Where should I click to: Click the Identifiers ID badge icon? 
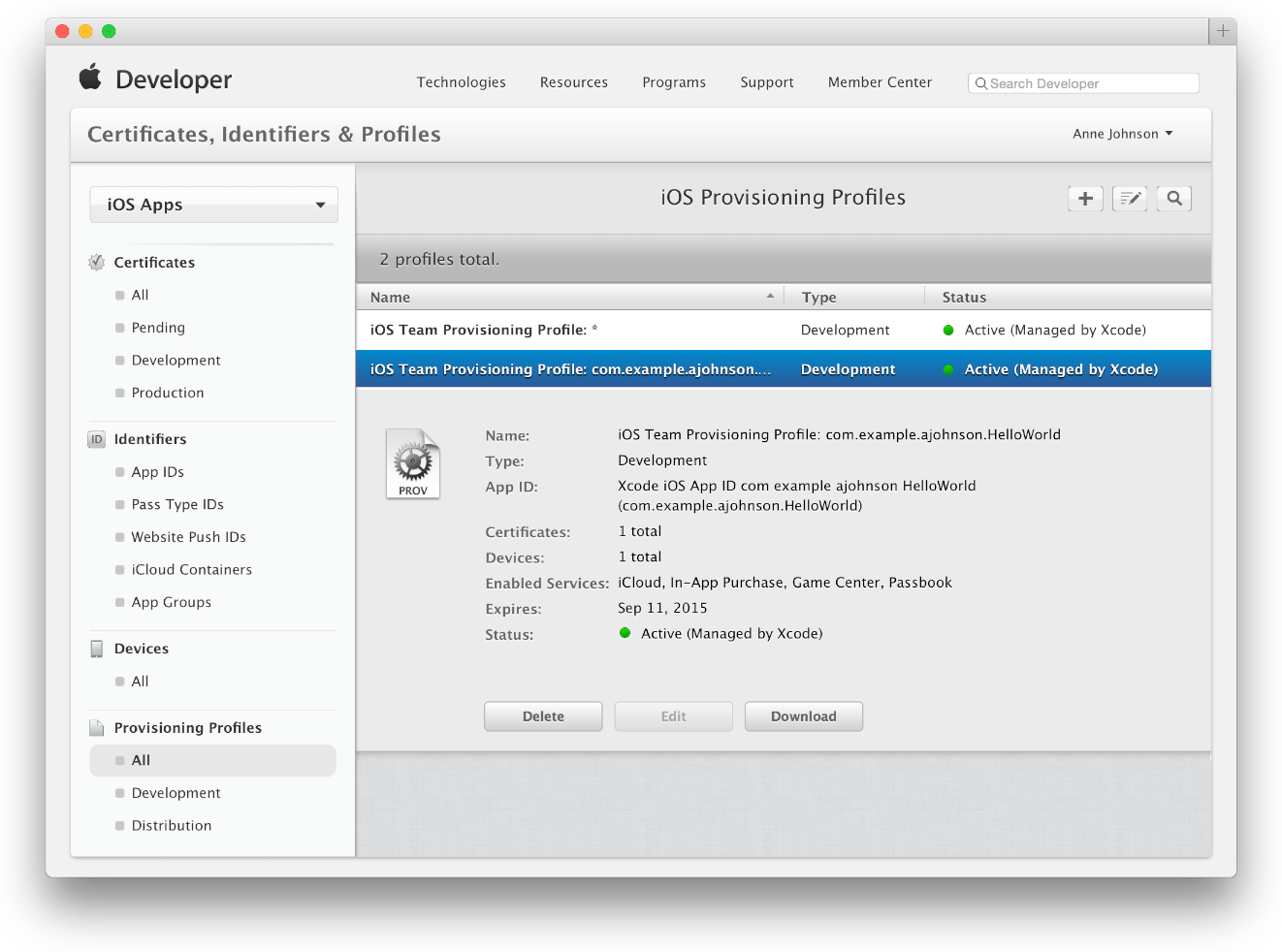tap(97, 439)
